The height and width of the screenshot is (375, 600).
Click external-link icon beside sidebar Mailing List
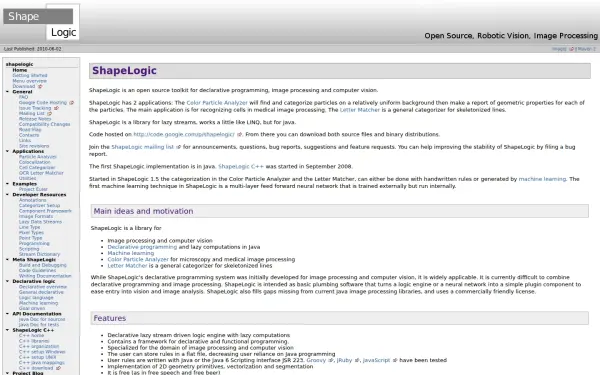click(x=49, y=114)
